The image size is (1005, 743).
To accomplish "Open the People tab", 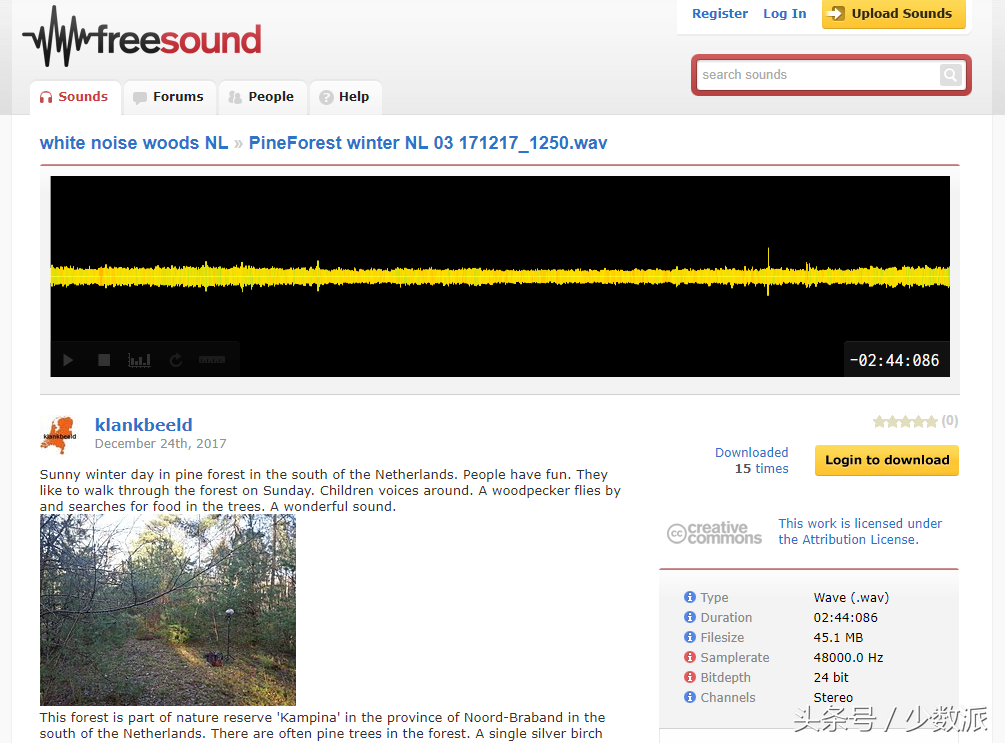I will [x=262, y=97].
